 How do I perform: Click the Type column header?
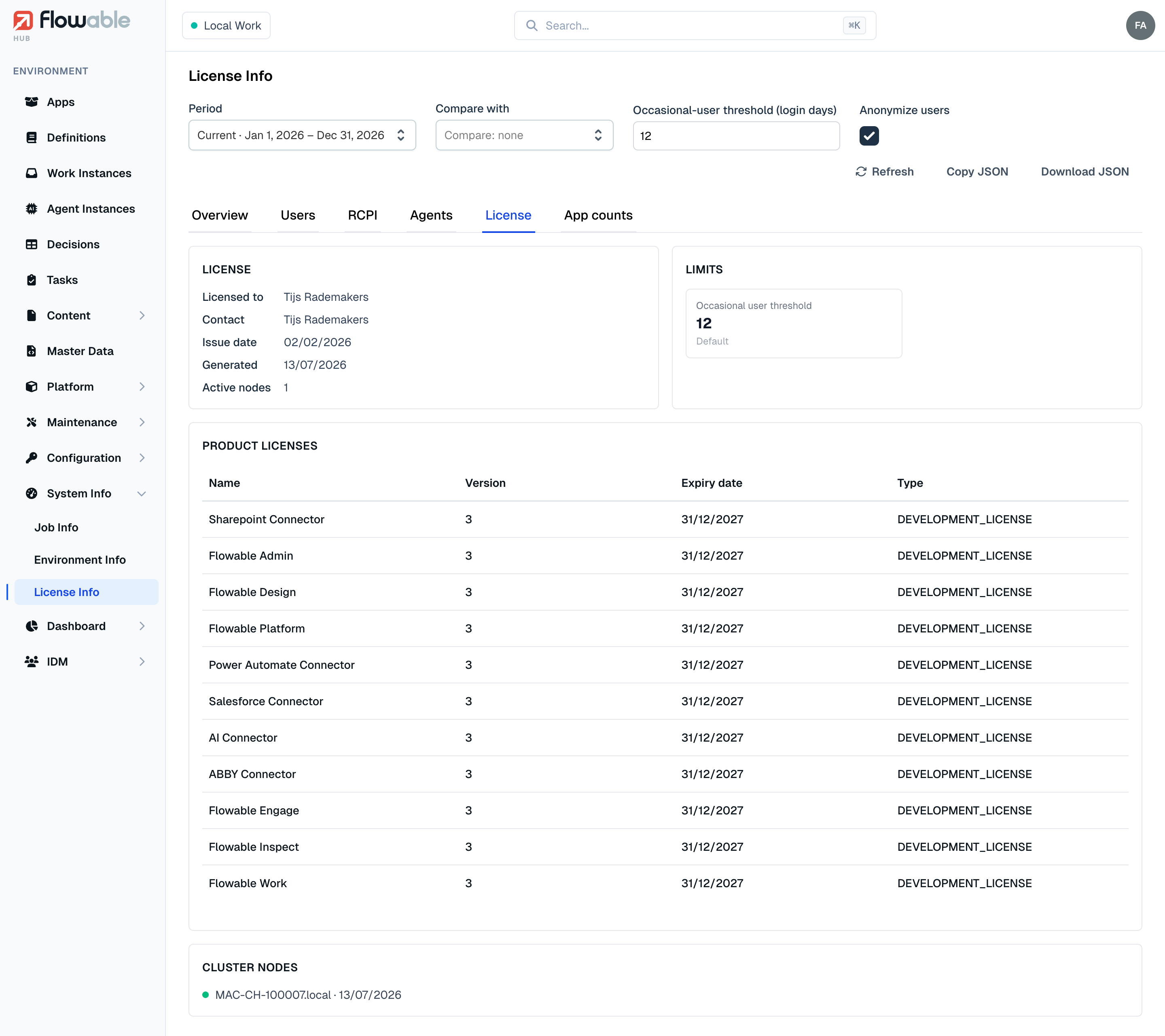(910, 483)
